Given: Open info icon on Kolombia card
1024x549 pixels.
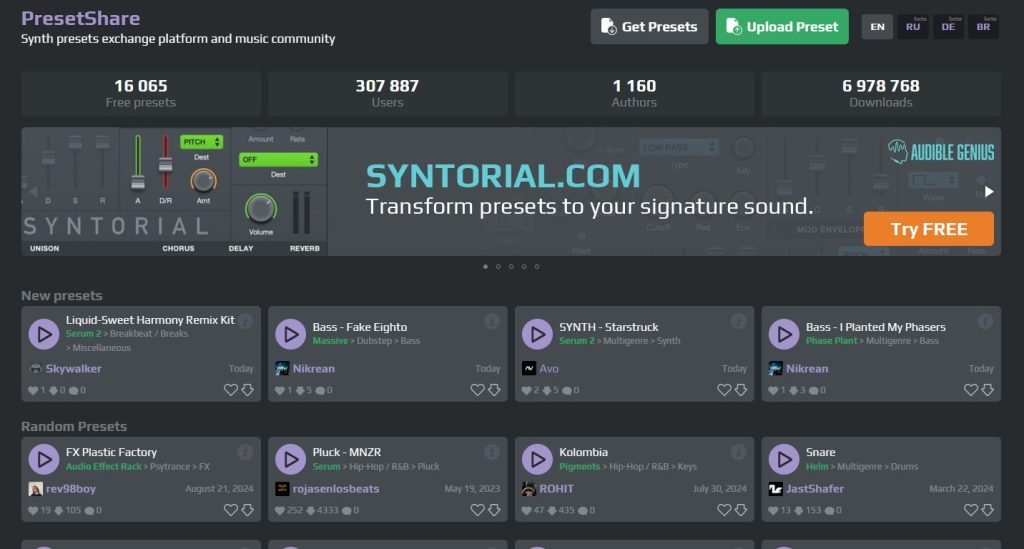Looking at the screenshot, I should pos(739,452).
